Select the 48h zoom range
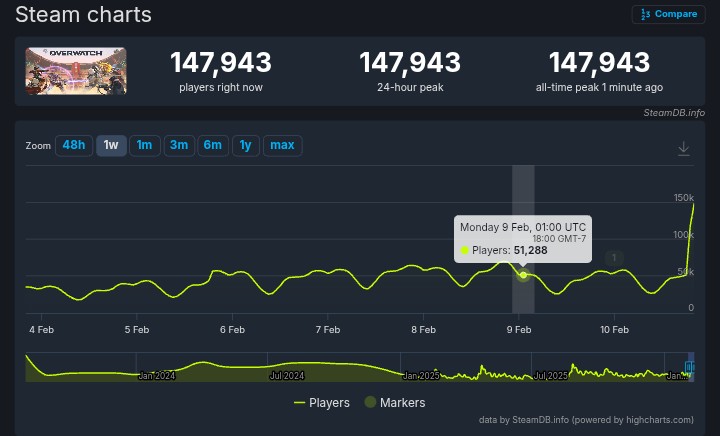Viewport: 720px width, 436px height. click(74, 145)
